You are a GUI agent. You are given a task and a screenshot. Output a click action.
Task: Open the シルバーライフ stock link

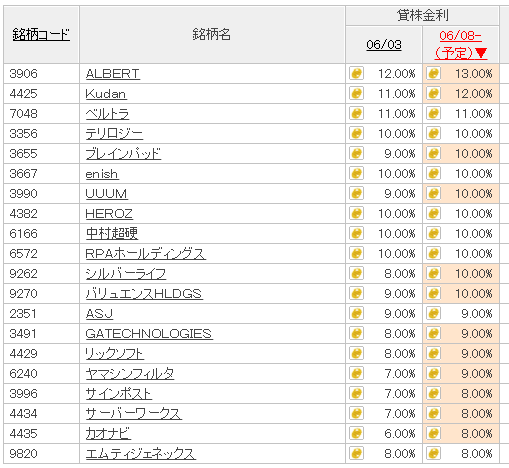(126, 274)
